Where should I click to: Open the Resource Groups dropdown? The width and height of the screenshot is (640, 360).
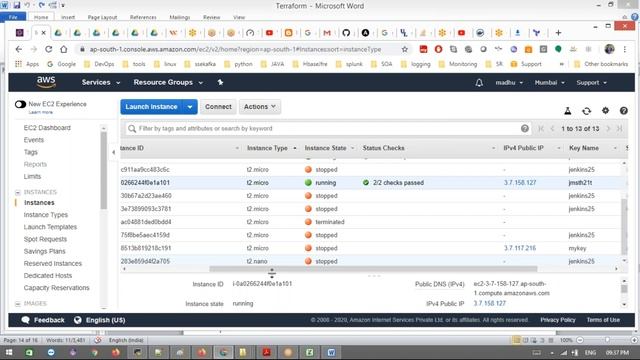pyautogui.click(x=168, y=82)
